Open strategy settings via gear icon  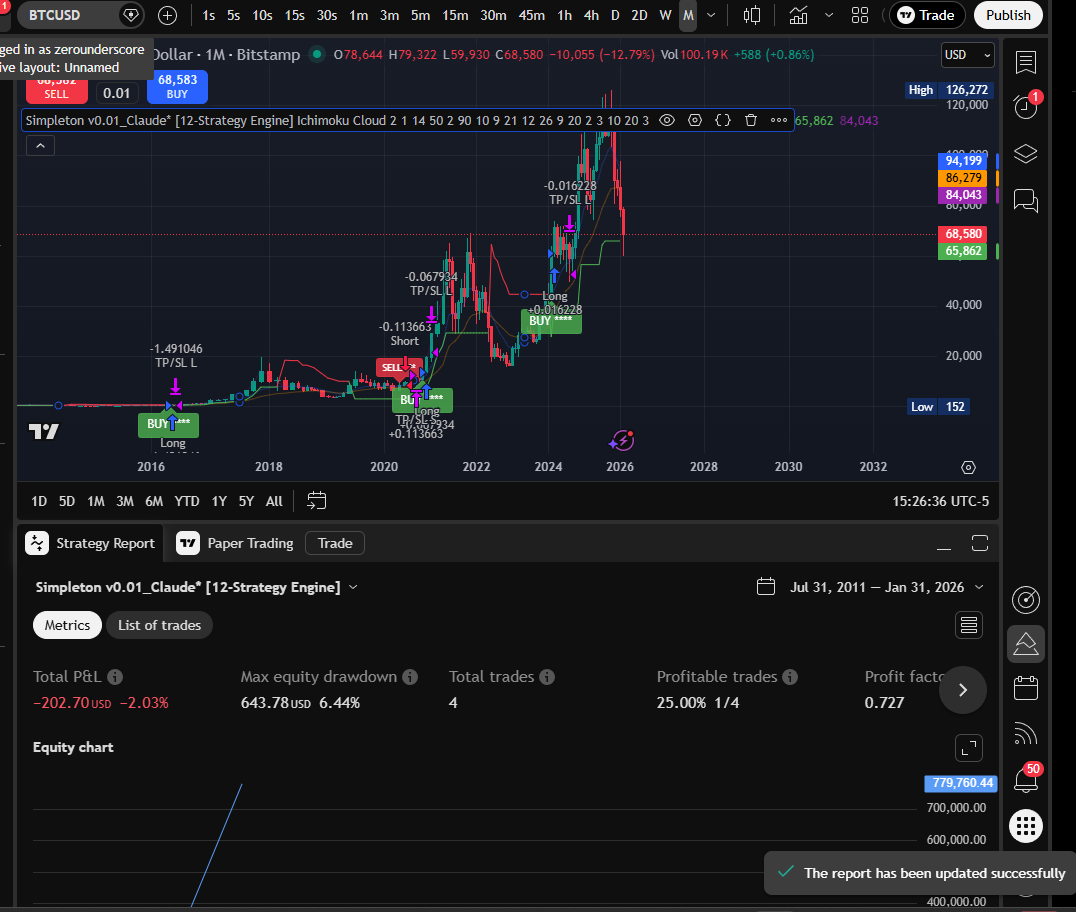coord(695,120)
